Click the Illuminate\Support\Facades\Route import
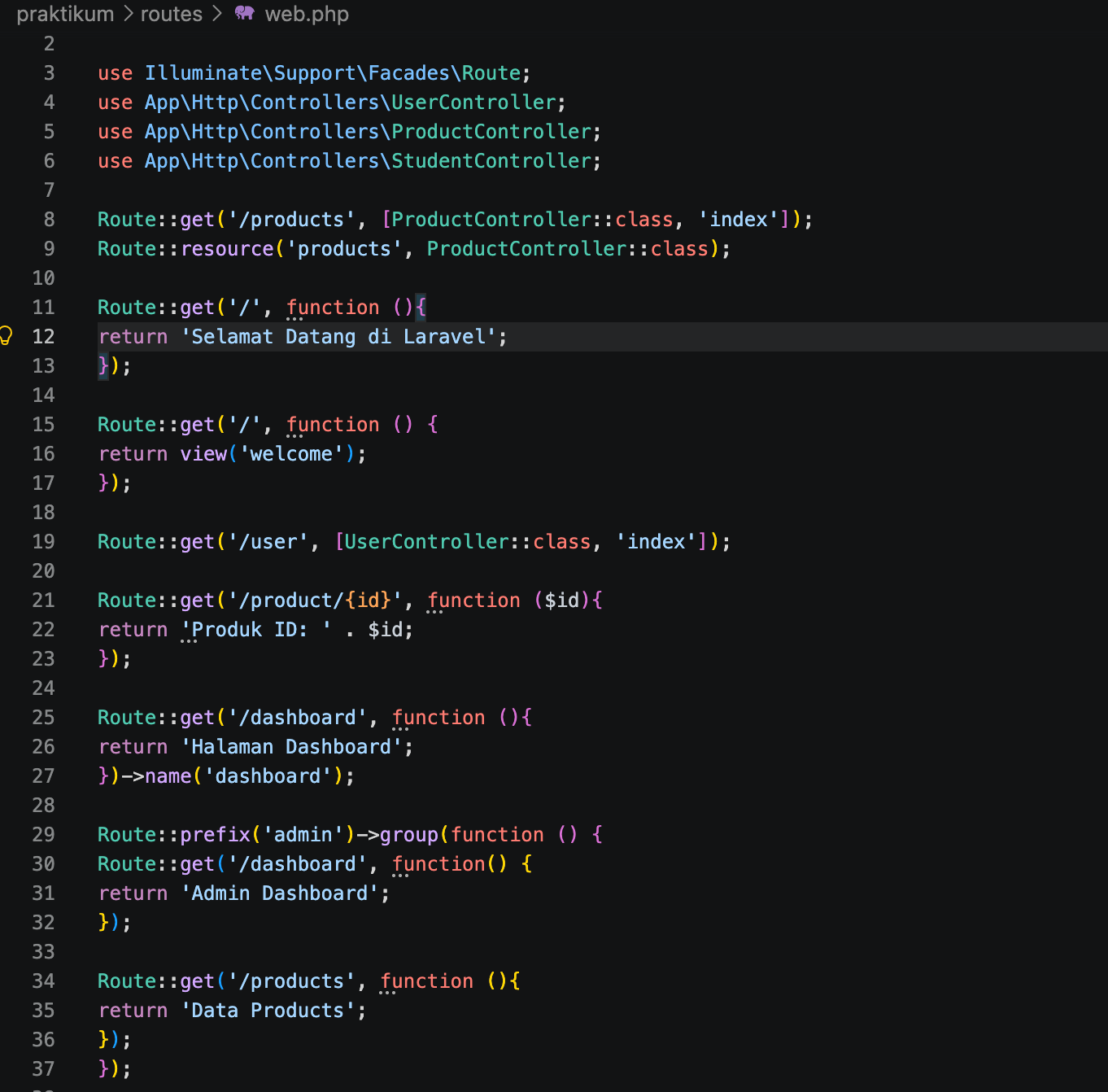This screenshot has height=1092, width=1108. click(333, 72)
